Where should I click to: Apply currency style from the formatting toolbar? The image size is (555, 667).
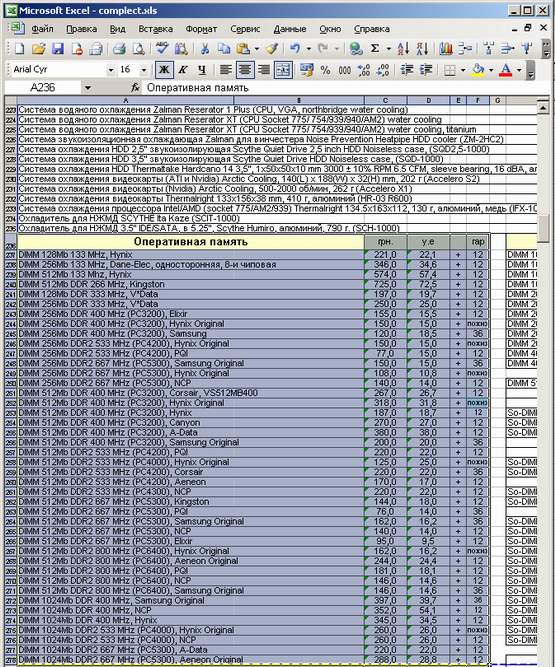(x=306, y=70)
